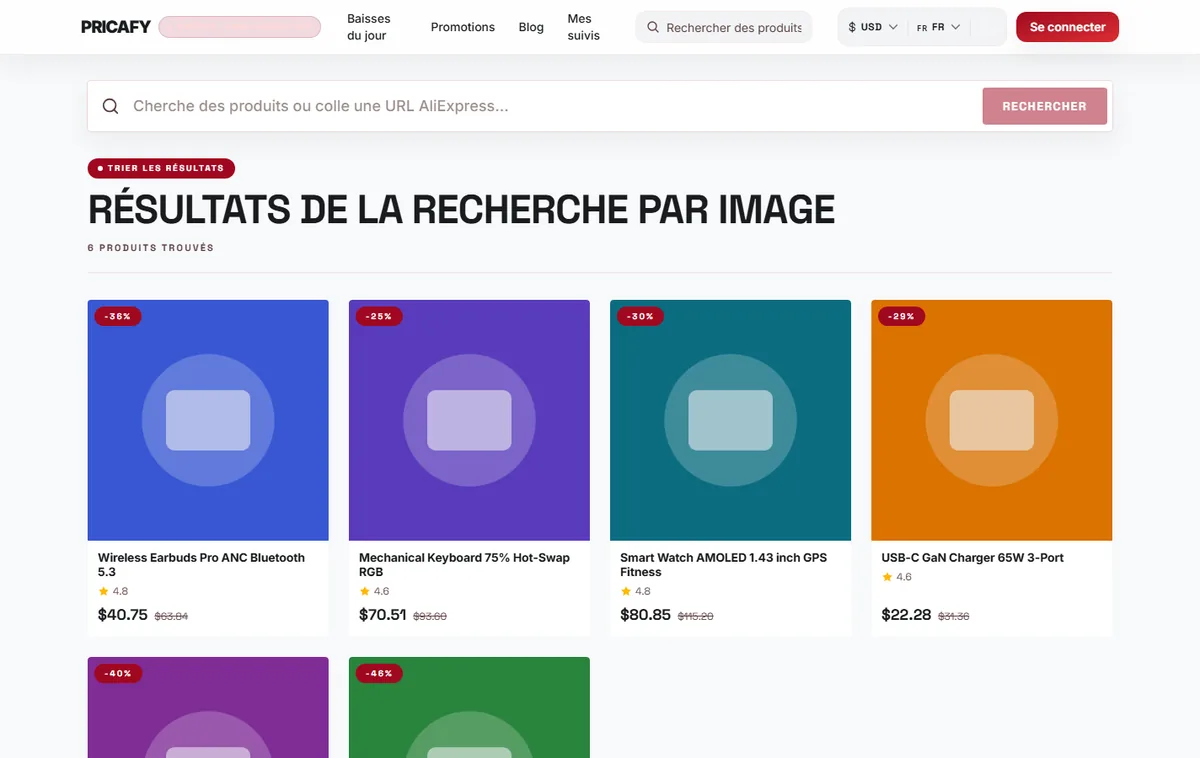This screenshot has width=1200, height=758.
Task: Click the star icon under Mechanical Keyboard
Action: click(364, 591)
